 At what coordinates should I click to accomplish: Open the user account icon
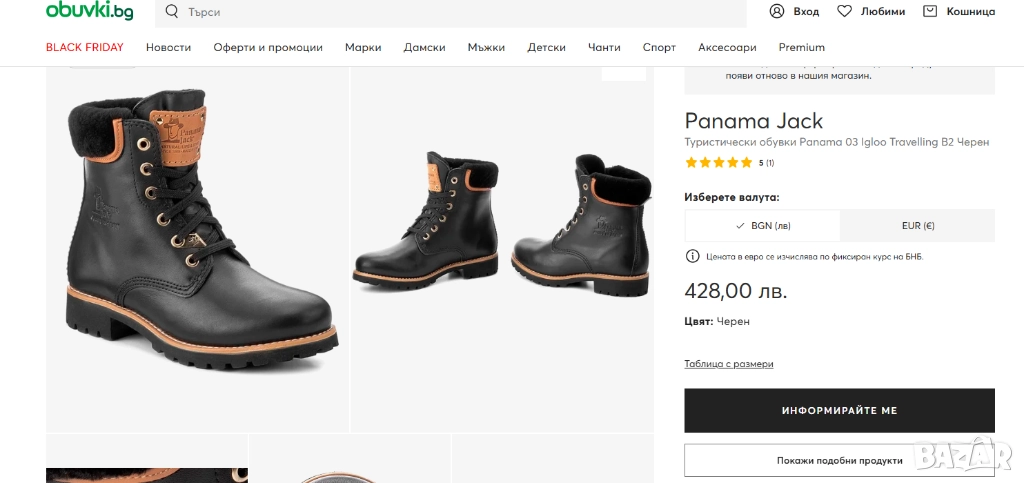777,12
